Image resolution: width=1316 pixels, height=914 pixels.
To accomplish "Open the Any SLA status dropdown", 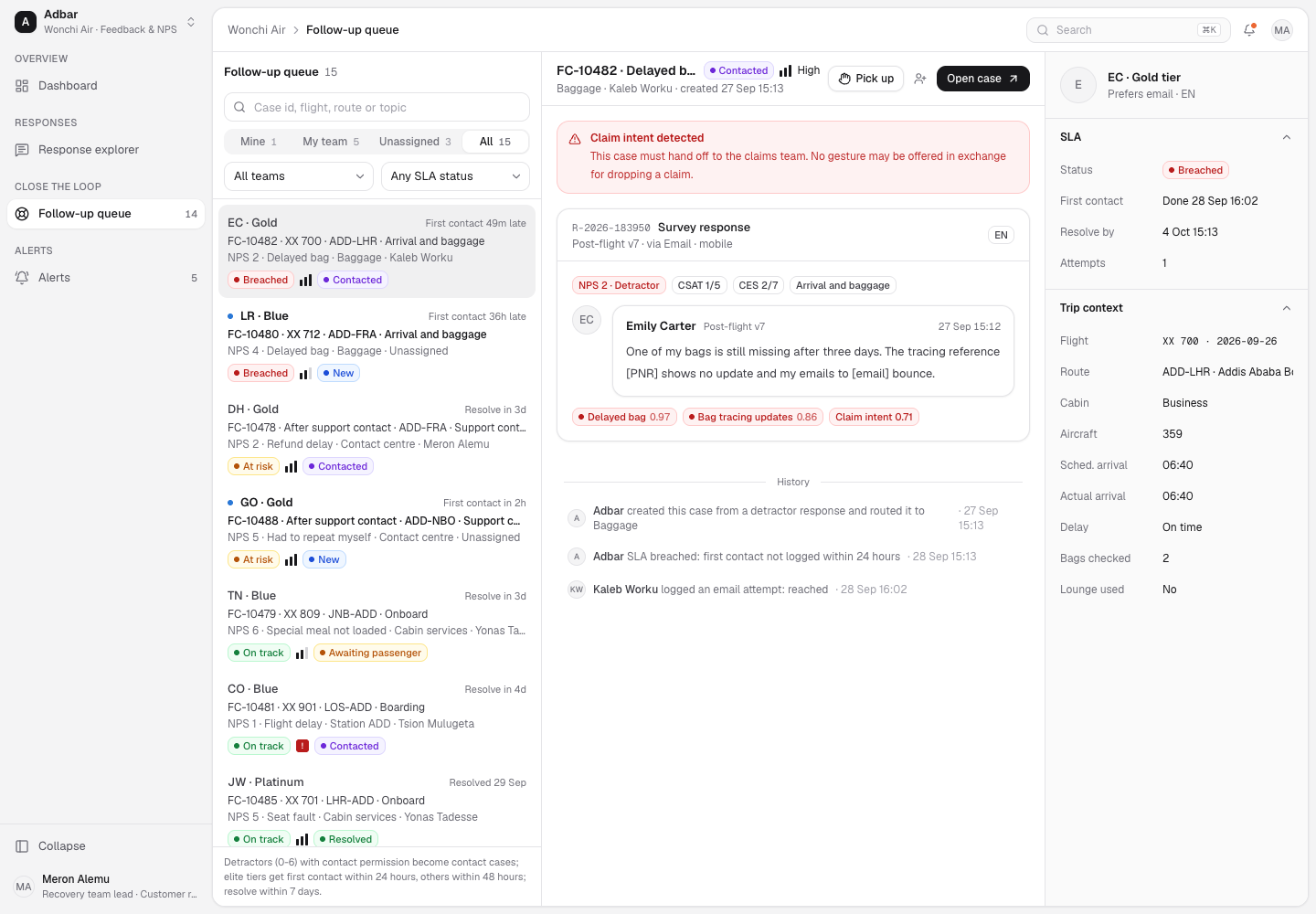I will click(455, 176).
